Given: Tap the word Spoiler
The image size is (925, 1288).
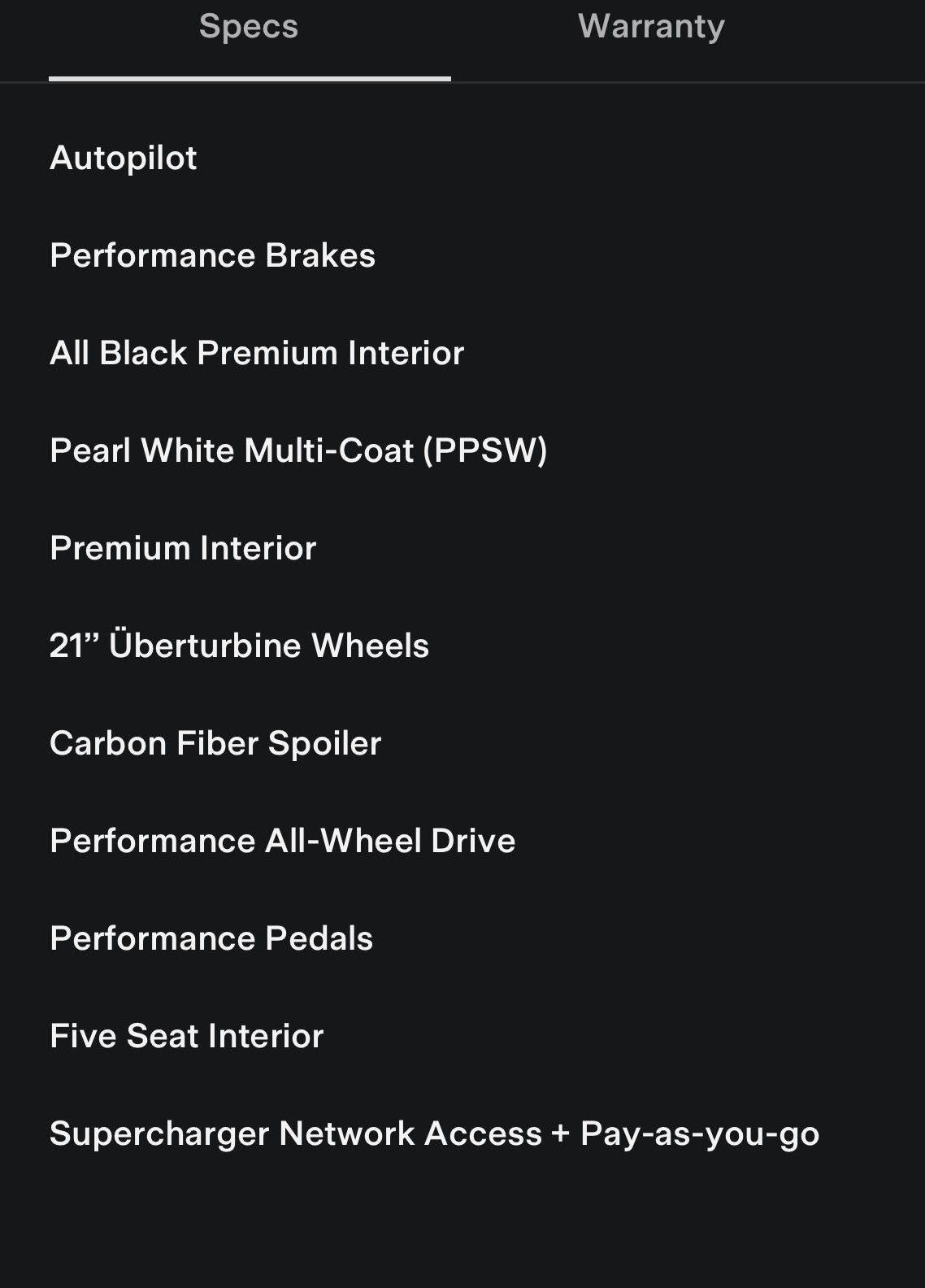Looking at the screenshot, I should [x=324, y=743].
